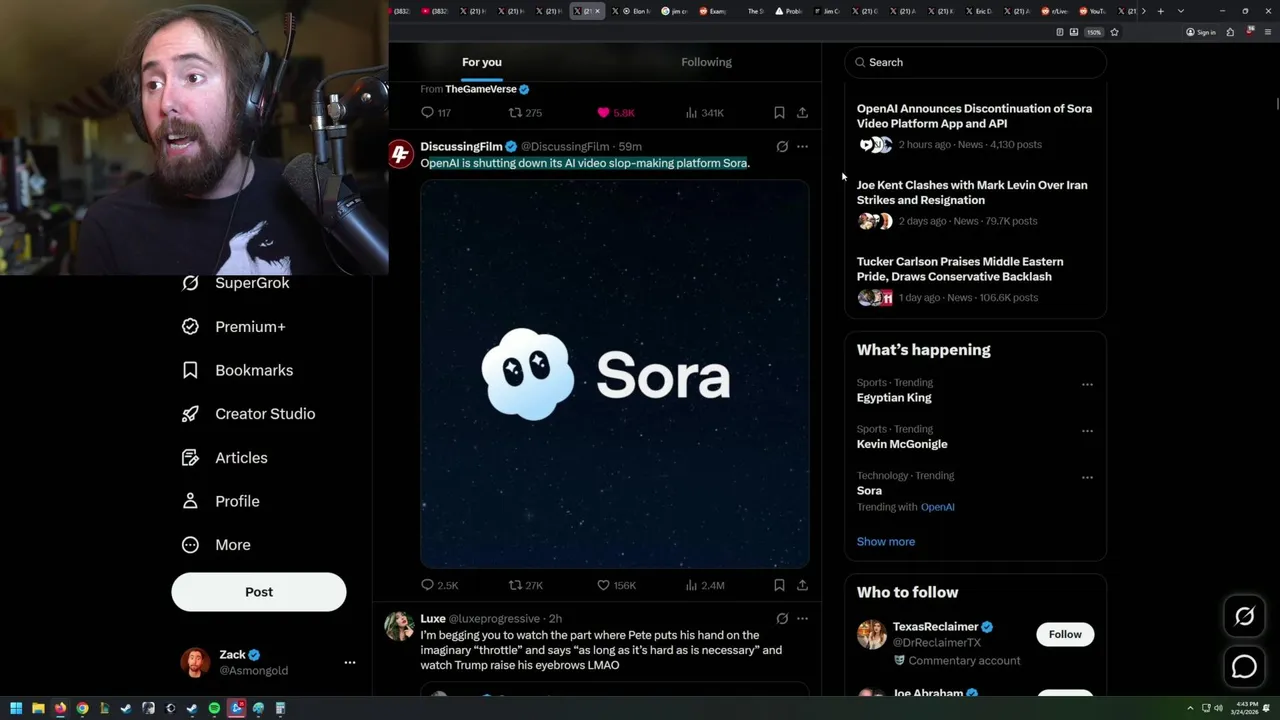Open the extensions icon in the toolbar

(x=1230, y=32)
